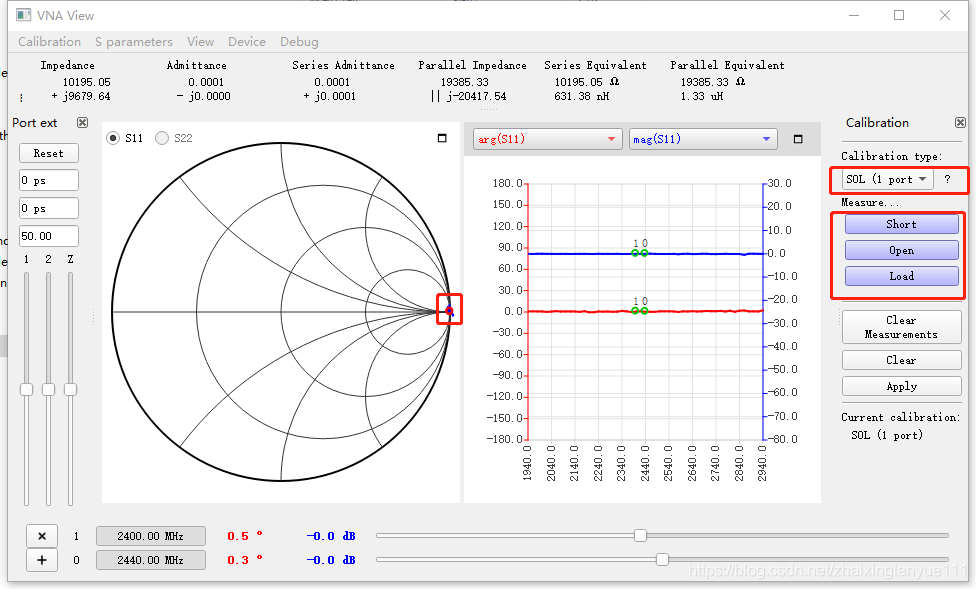The width and height of the screenshot is (976, 589).
Task: Open the View menu
Action: point(200,42)
